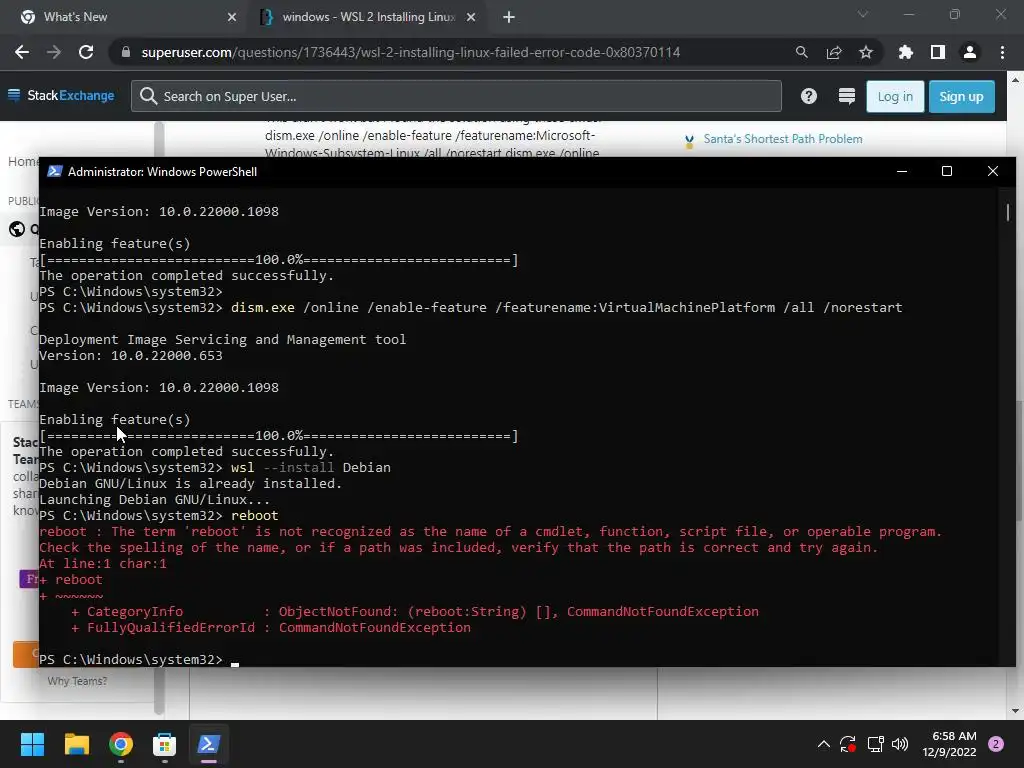The height and width of the screenshot is (768, 1024).
Task: Open the clock and date in taskbar
Action: [x=950, y=744]
